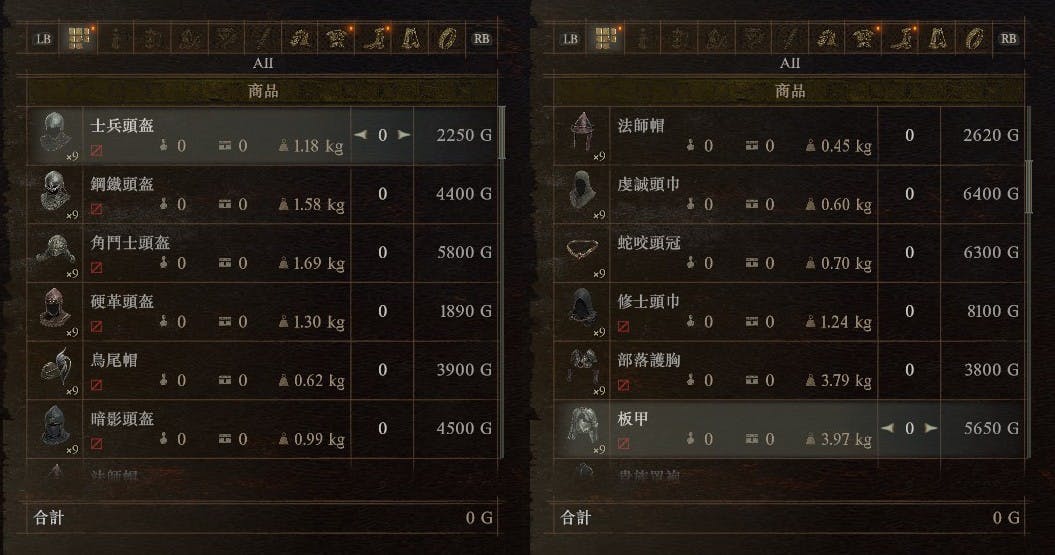Click the 蛇咬頭冠 circlet icon
This screenshot has width=1055, height=555.
point(581,252)
